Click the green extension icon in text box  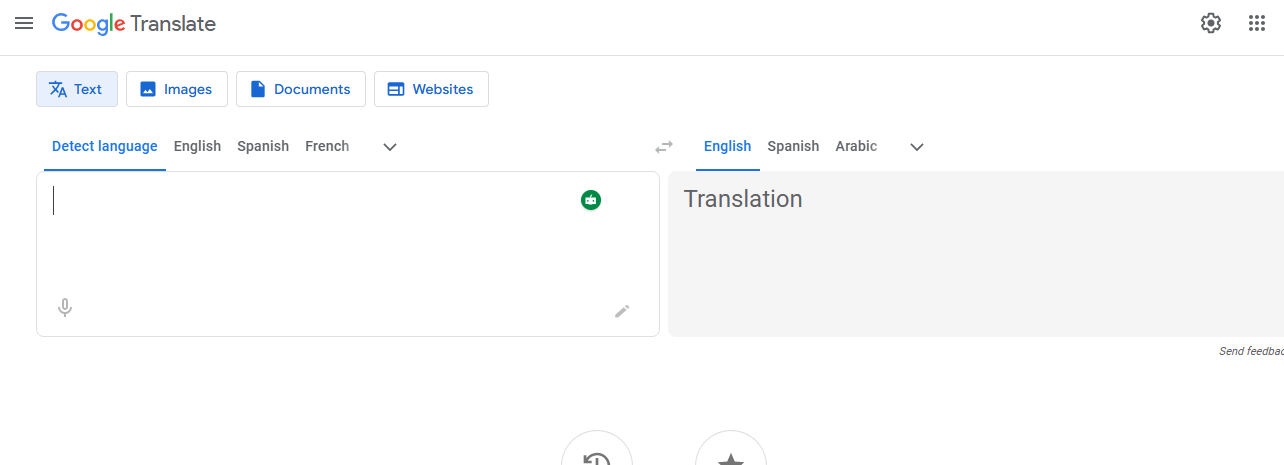coord(591,200)
